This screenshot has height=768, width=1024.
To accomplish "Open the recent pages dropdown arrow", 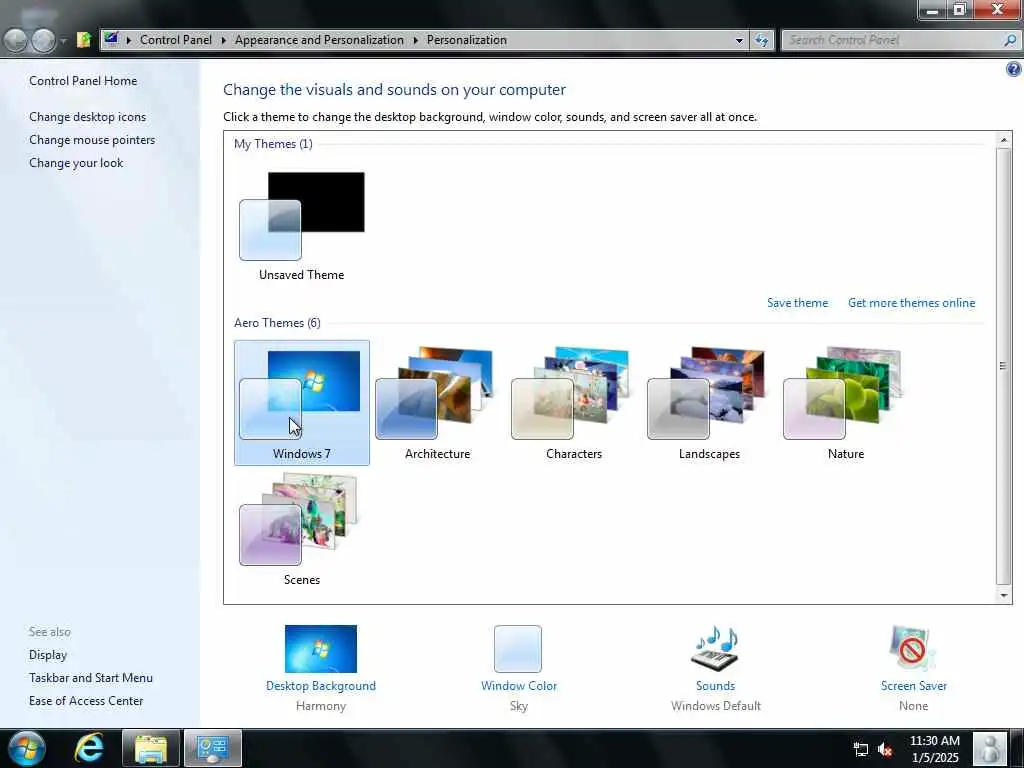I will coord(63,40).
